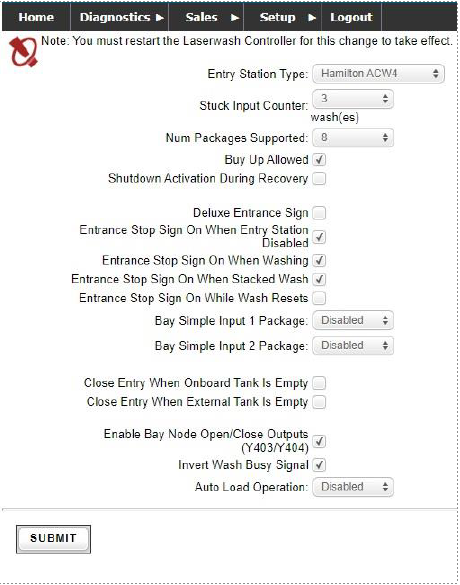The image size is (460, 585).
Task: Enable Shutdown Activation During Recovery
Action: click(x=319, y=178)
